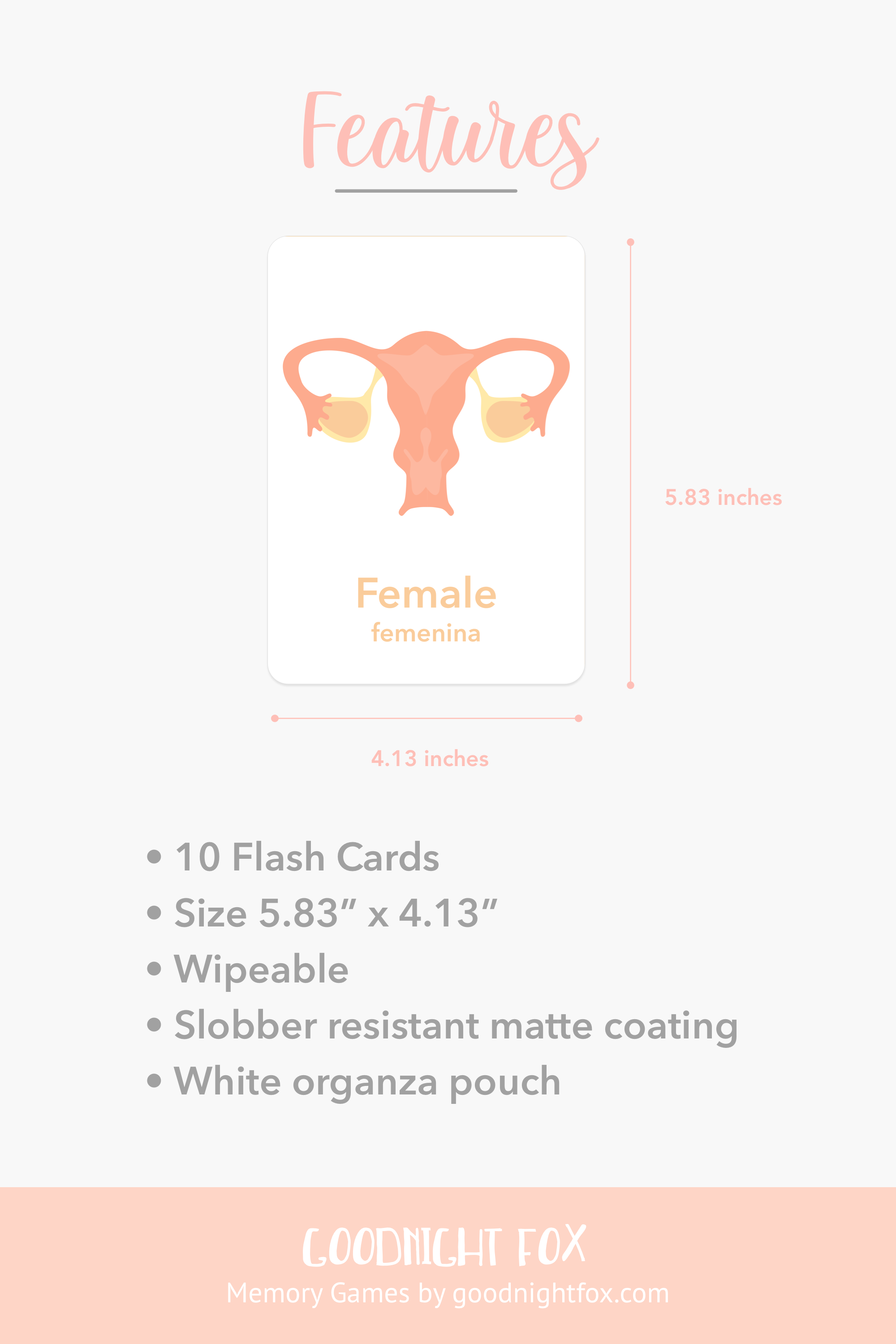Click the Goodnight Fox logo
Viewport: 896px width, 1344px height.
(x=444, y=1247)
